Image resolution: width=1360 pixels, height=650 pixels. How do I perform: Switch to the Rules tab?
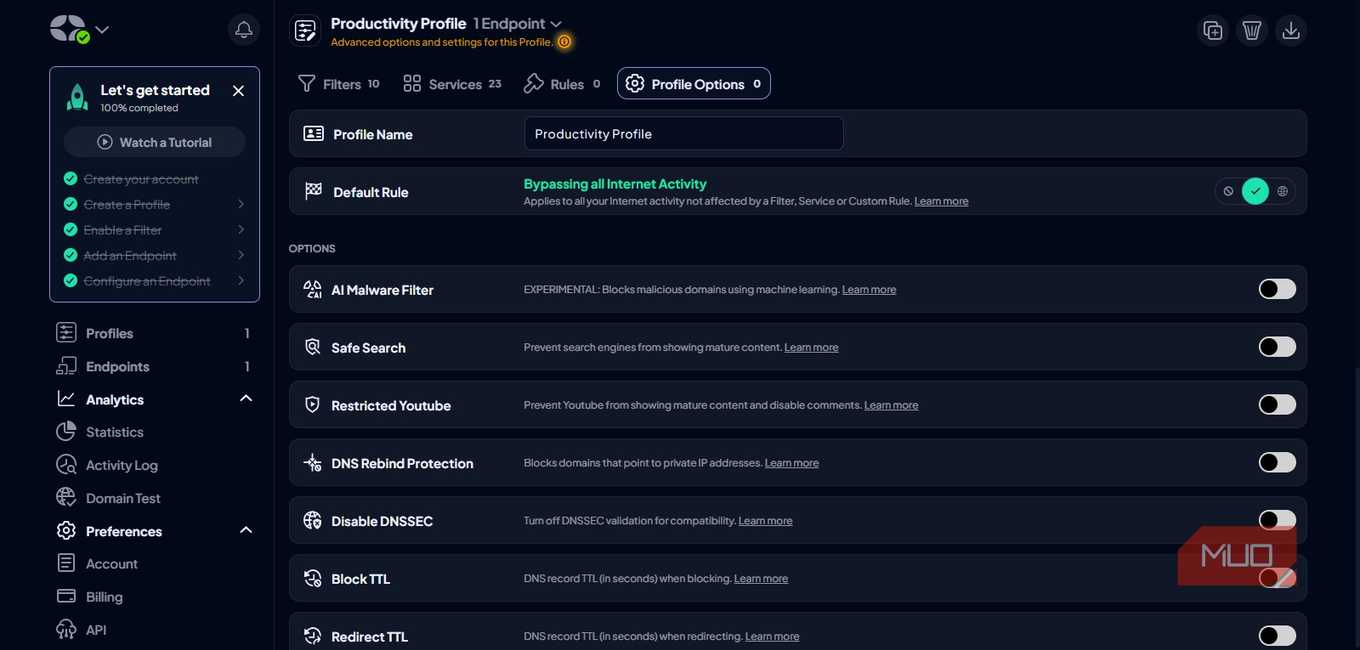coord(562,84)
